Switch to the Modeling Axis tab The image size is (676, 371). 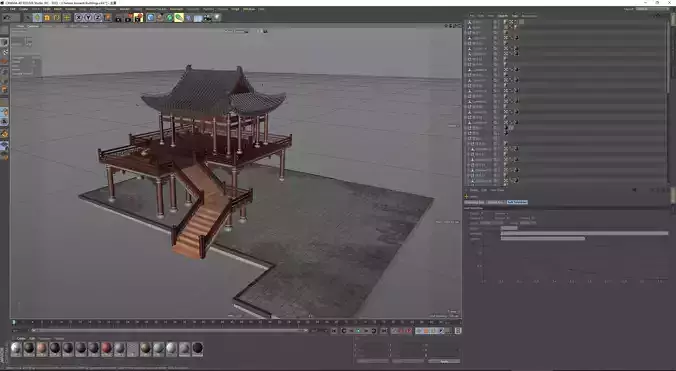(474, 202)
